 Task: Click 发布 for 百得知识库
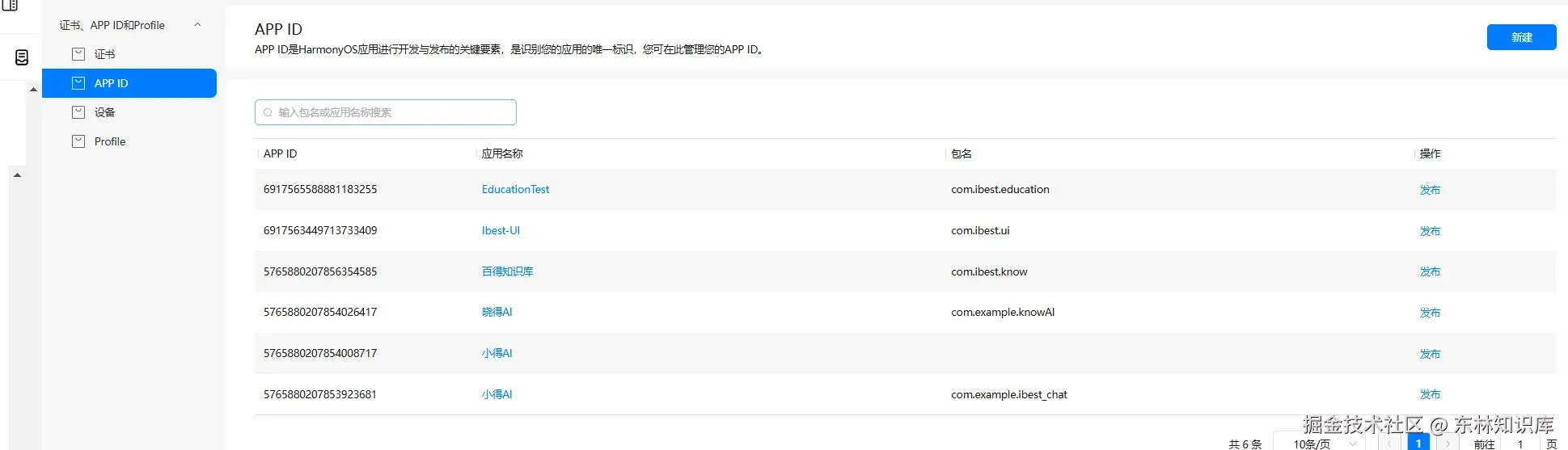1430,271
